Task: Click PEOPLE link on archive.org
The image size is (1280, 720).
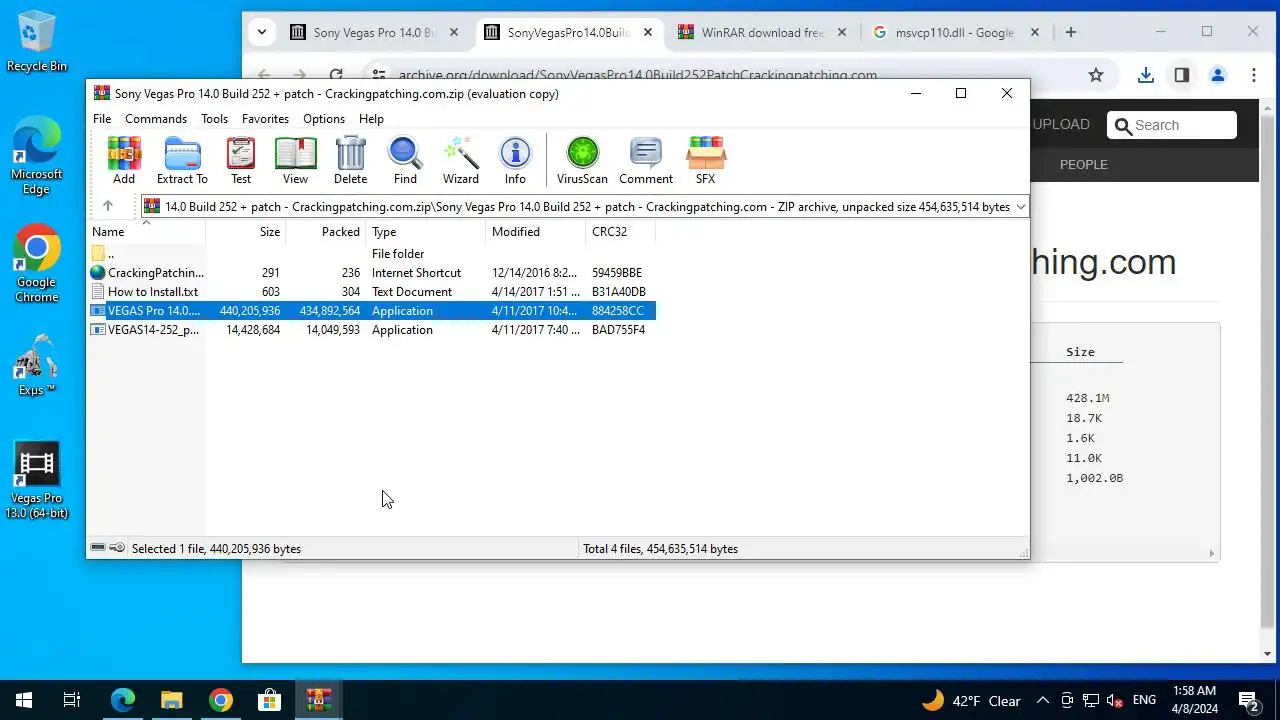Action: point(1084,164)
